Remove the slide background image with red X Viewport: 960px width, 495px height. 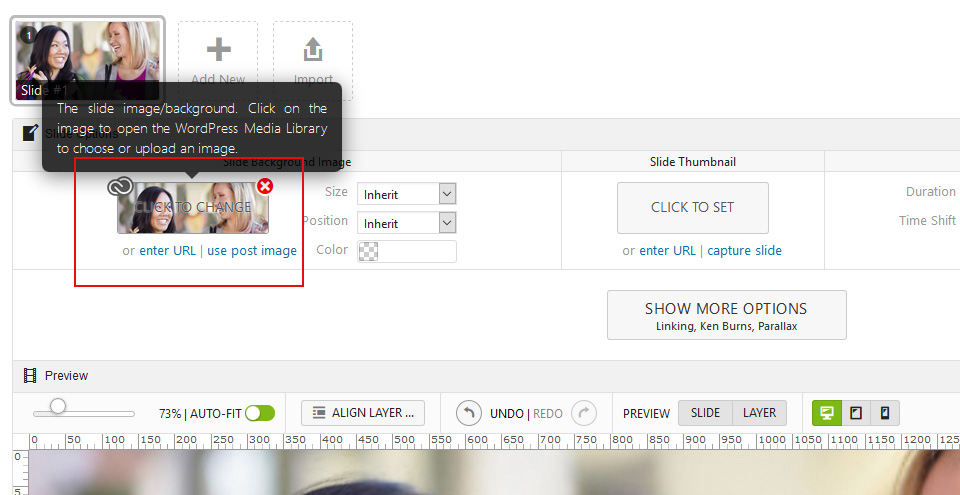pos(265,186)
